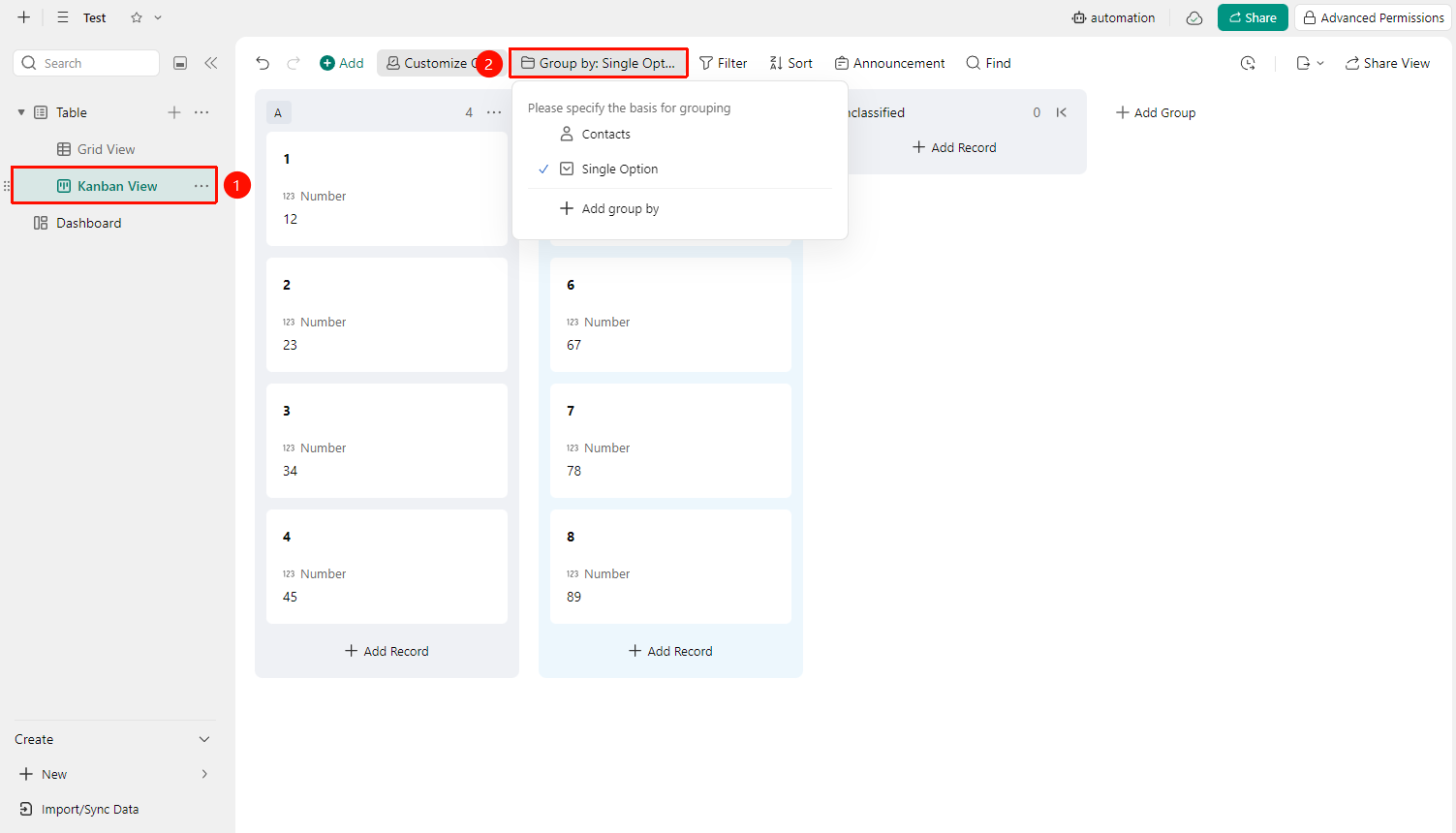Open the card titled 3
Image resolution: width=1456 pixels, height=833 pixels.
click(387, 441)
